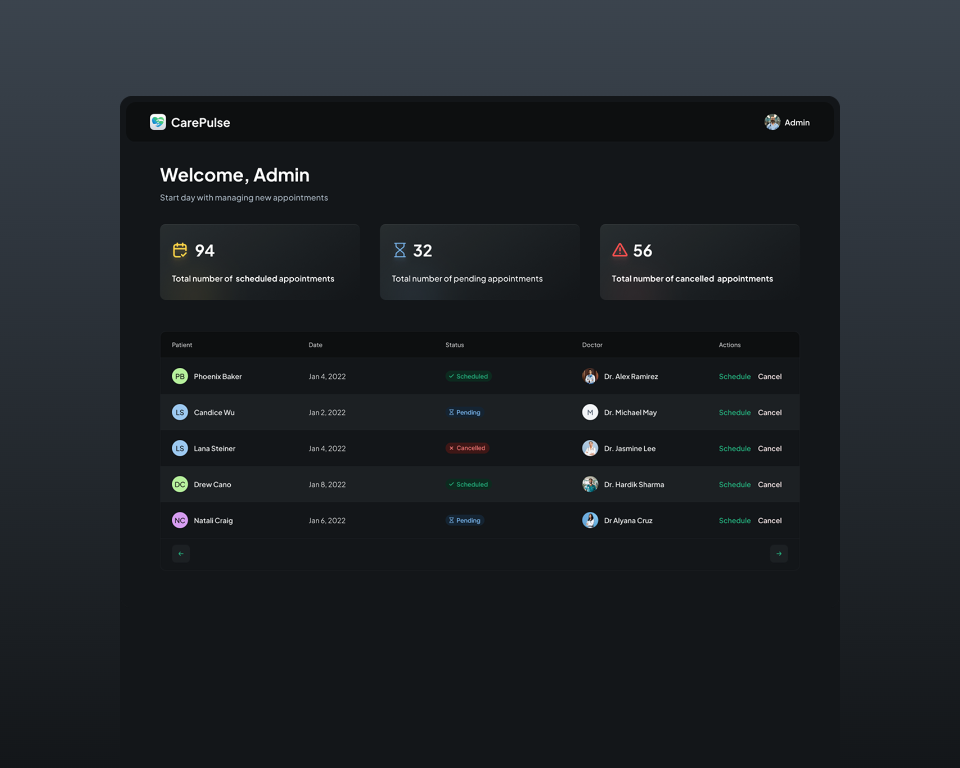
Task: Click the blue hourglass icon on pending appointments card
Action: (400, 250)
